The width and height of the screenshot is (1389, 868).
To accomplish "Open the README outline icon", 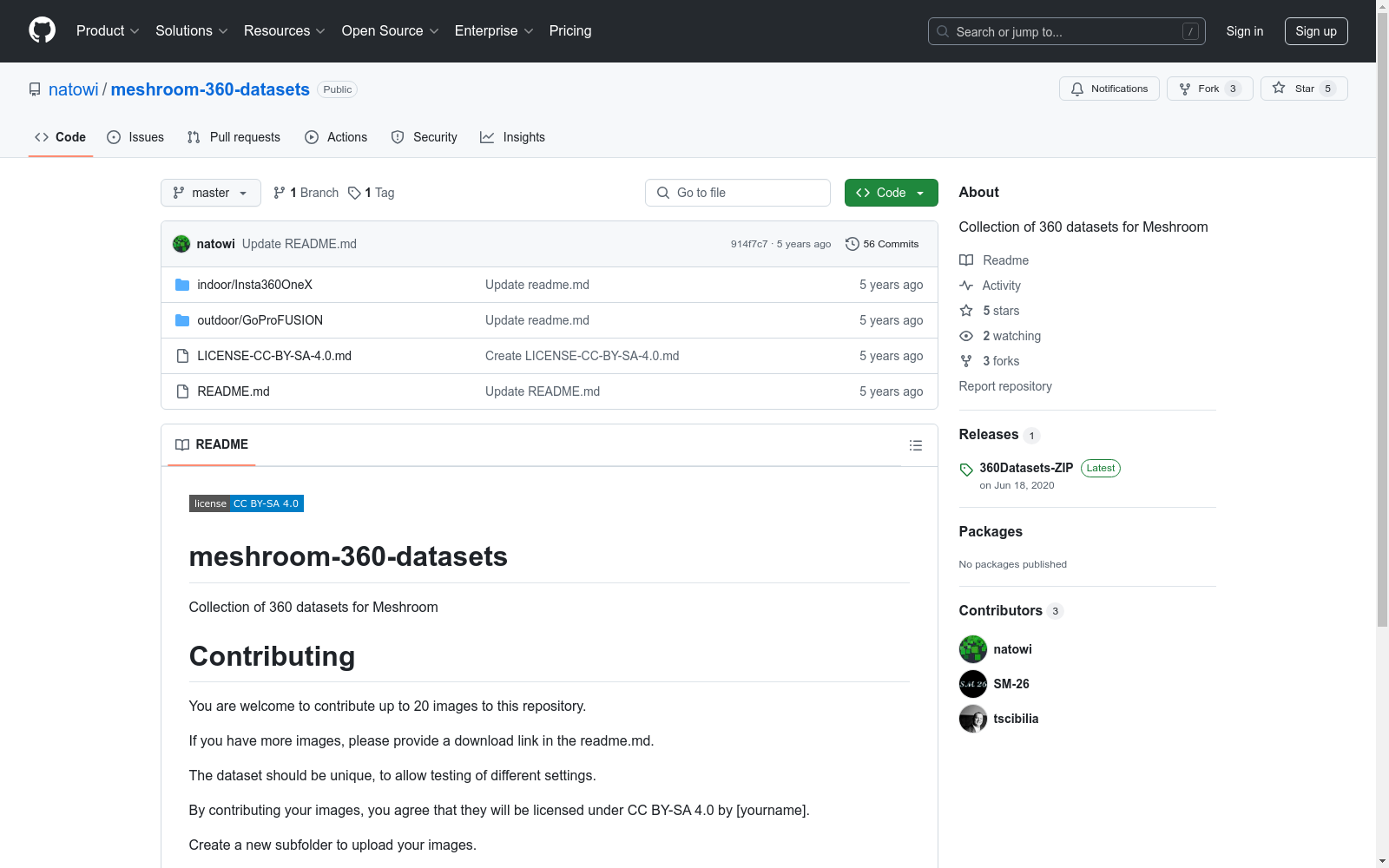I will tap(915, 445).
